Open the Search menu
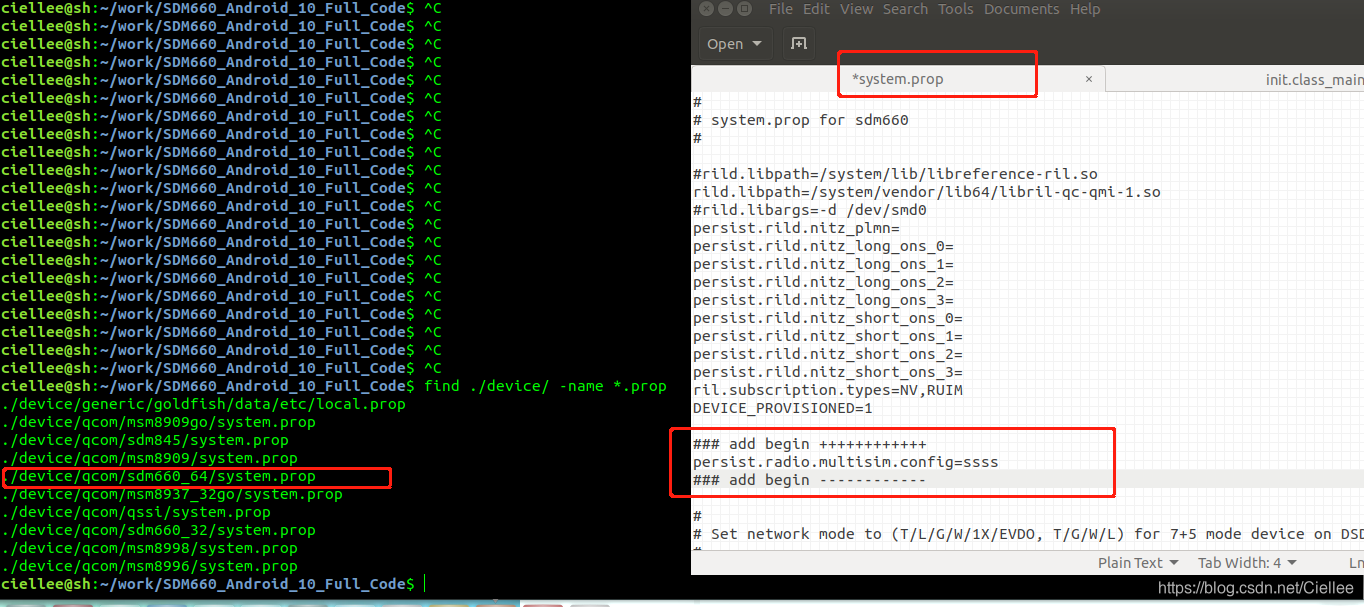This screenshot has width=1364, height=607. click(905, 9)
